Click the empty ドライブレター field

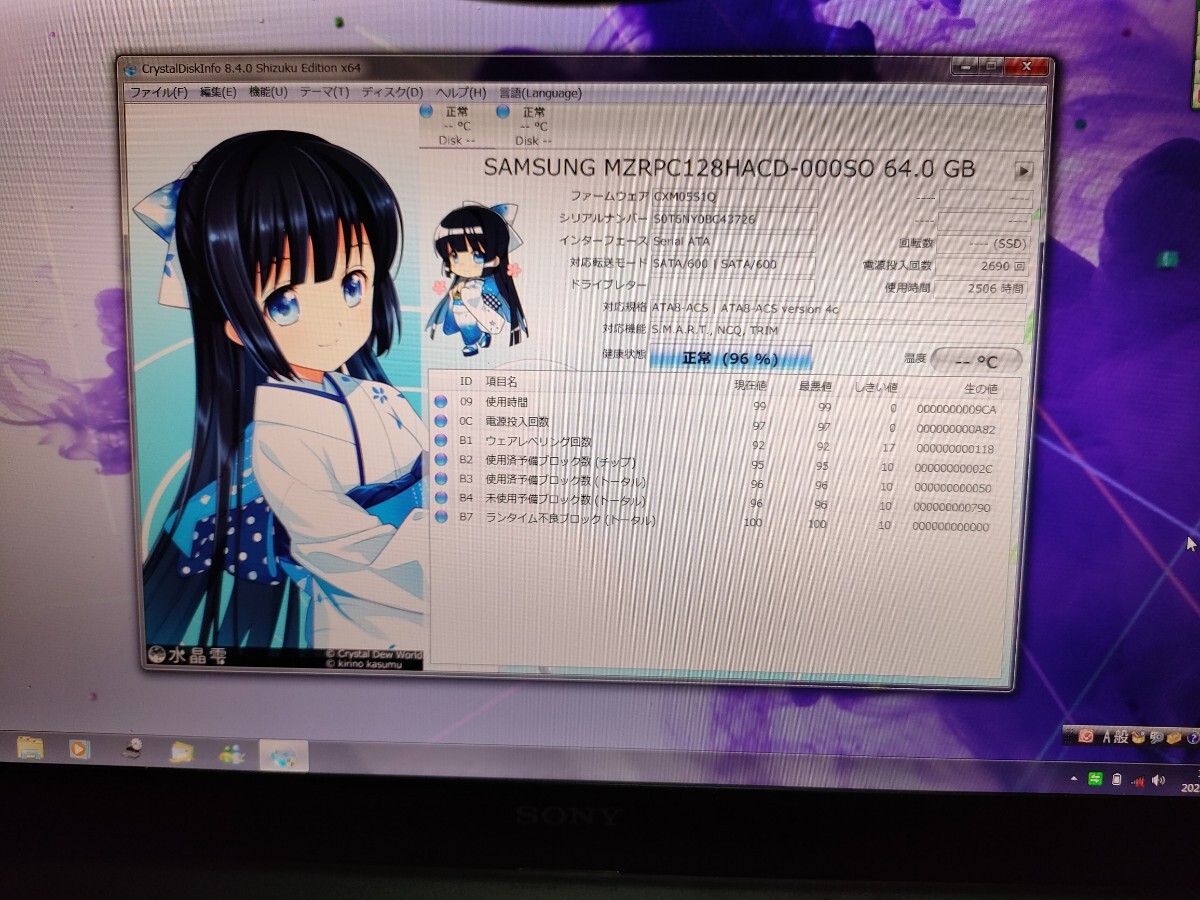(733, 286)
